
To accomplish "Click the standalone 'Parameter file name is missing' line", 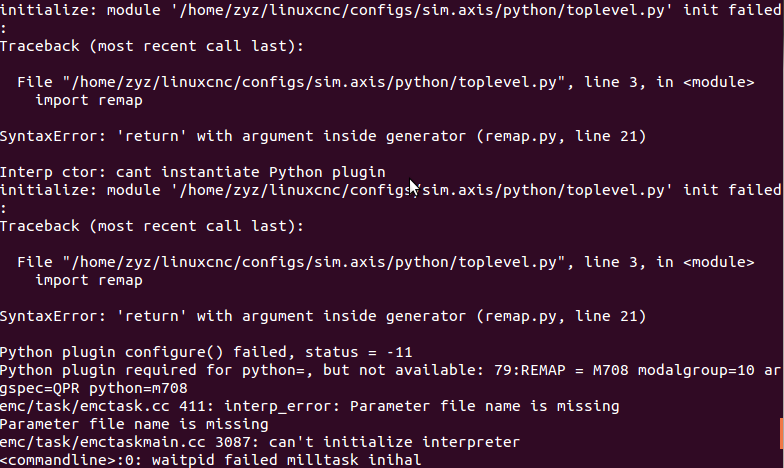I will tap(134, 424).
